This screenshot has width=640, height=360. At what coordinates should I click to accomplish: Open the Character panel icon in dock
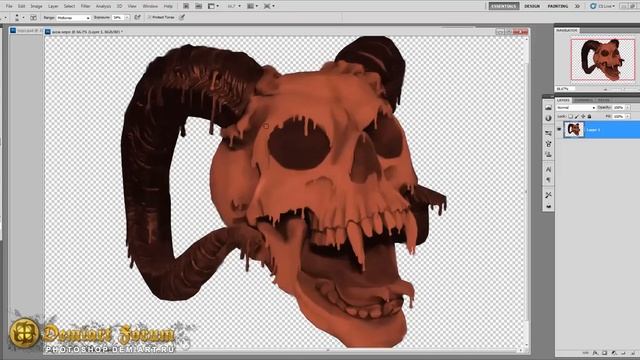[548, 169]
